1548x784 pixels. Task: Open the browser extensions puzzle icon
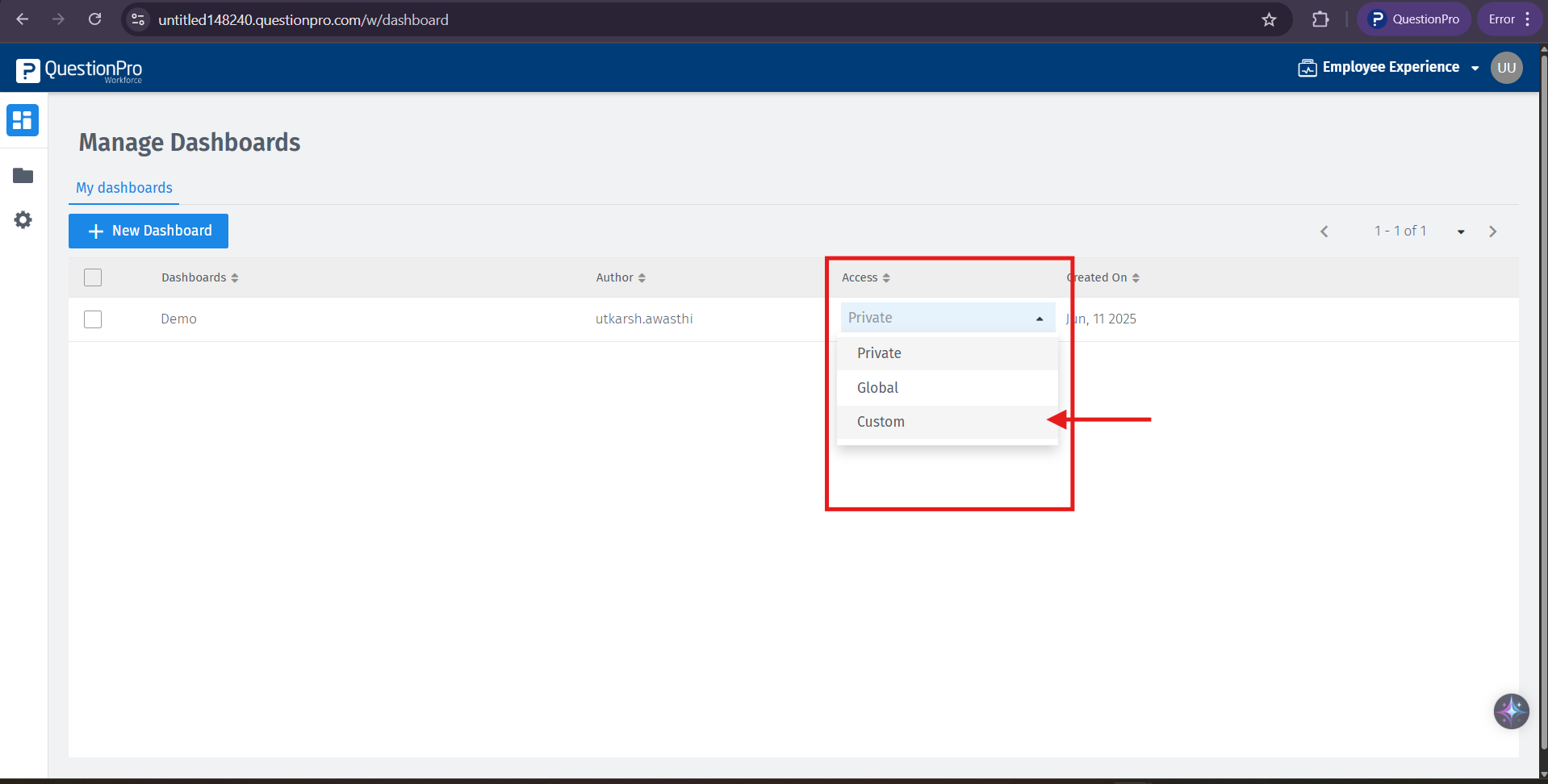tap(1320, 19)
